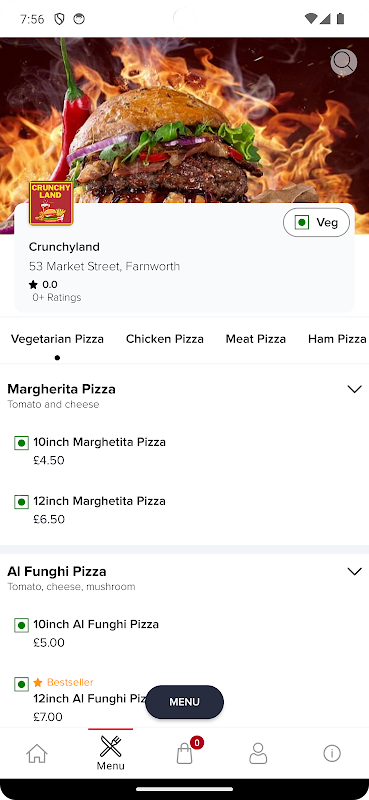Switch to the Chicken Pizza tab
The image size is (369, 800).
(x=165, y=339)
